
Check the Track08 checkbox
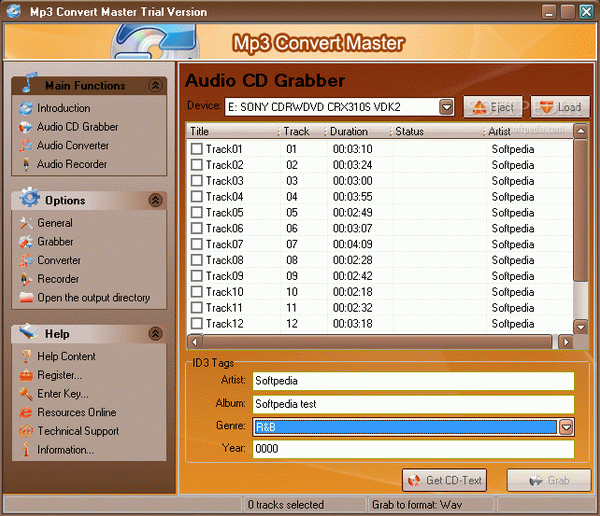point(197,260)
